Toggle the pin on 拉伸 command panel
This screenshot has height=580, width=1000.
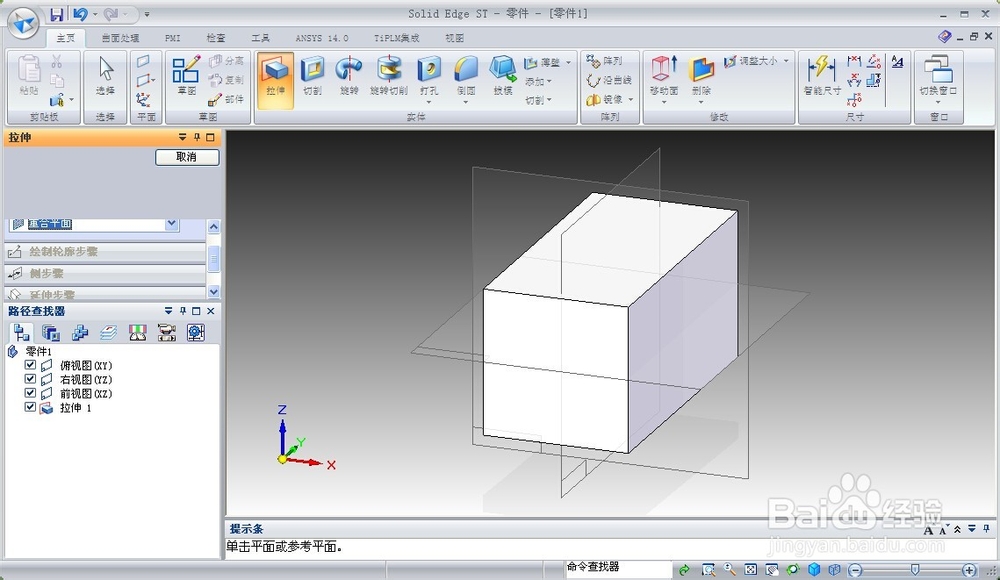tap(197, 137)
